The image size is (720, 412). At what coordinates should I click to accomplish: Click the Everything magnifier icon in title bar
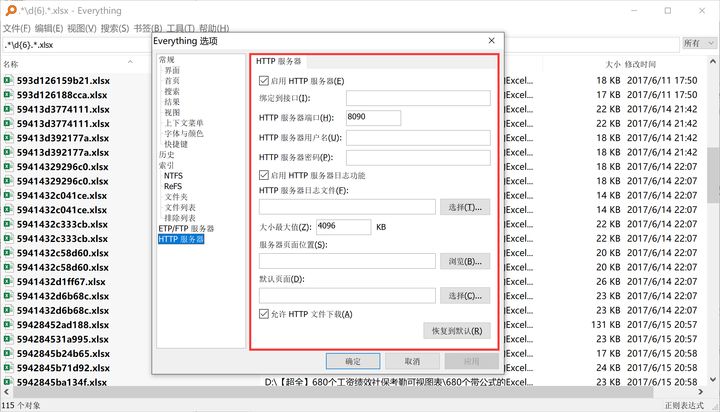11,10
